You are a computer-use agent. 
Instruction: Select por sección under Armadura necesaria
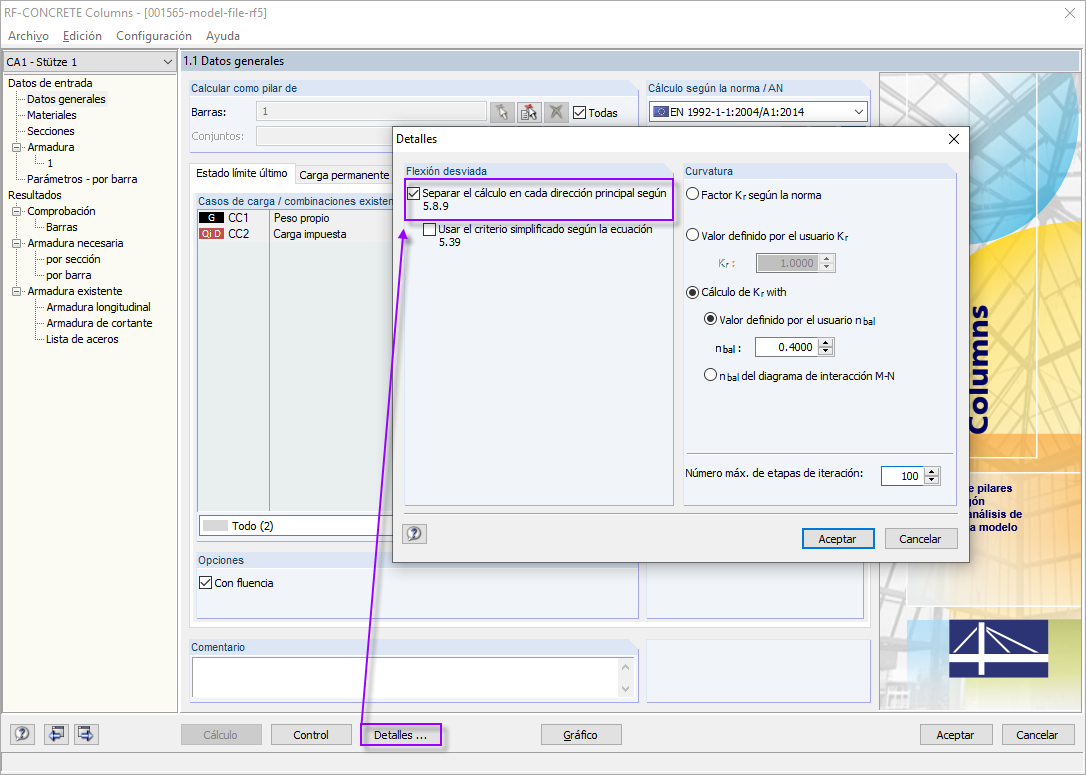73,259
